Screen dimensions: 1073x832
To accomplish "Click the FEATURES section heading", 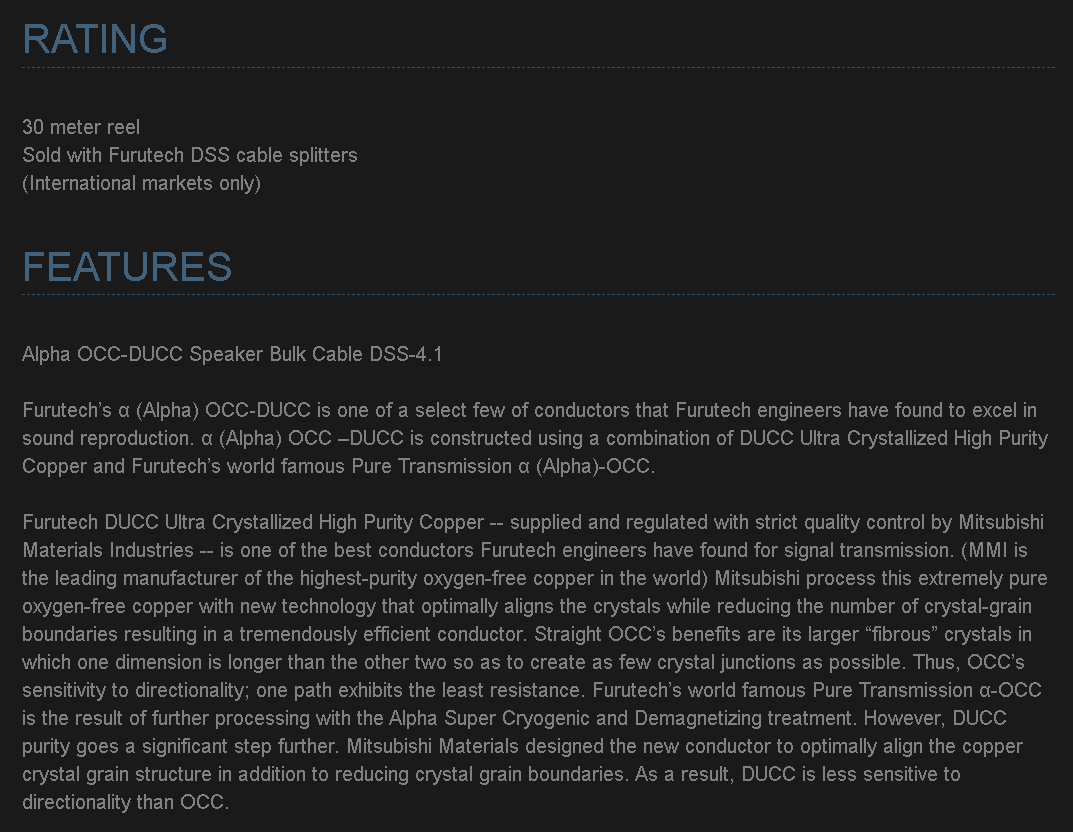I will click(127, 267).
